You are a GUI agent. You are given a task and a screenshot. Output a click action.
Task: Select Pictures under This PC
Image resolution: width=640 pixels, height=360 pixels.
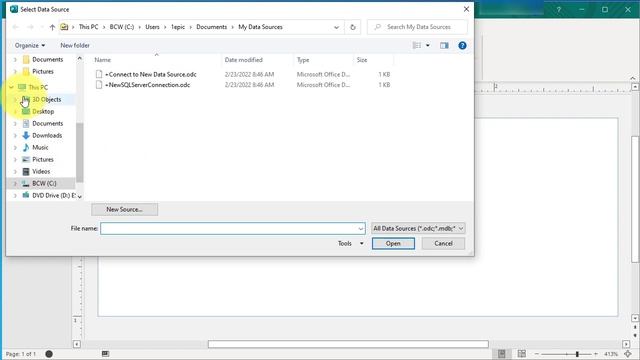point(42,160)
